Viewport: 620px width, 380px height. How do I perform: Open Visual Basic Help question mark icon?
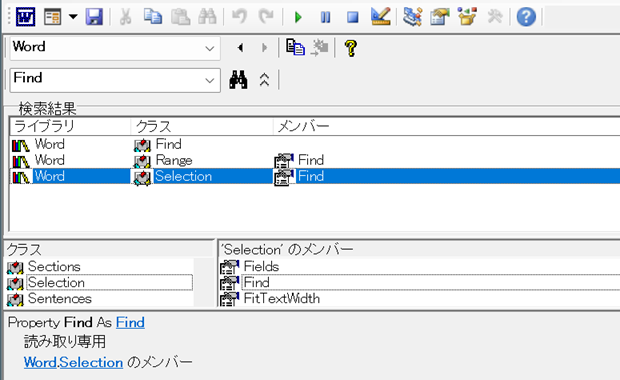pyautogui.click(x=526, y=17)
